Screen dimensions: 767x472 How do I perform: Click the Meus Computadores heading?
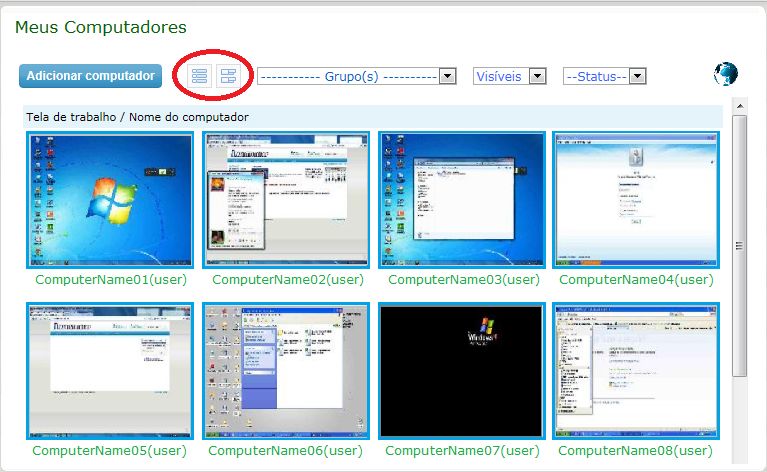(x=101, y=27)
